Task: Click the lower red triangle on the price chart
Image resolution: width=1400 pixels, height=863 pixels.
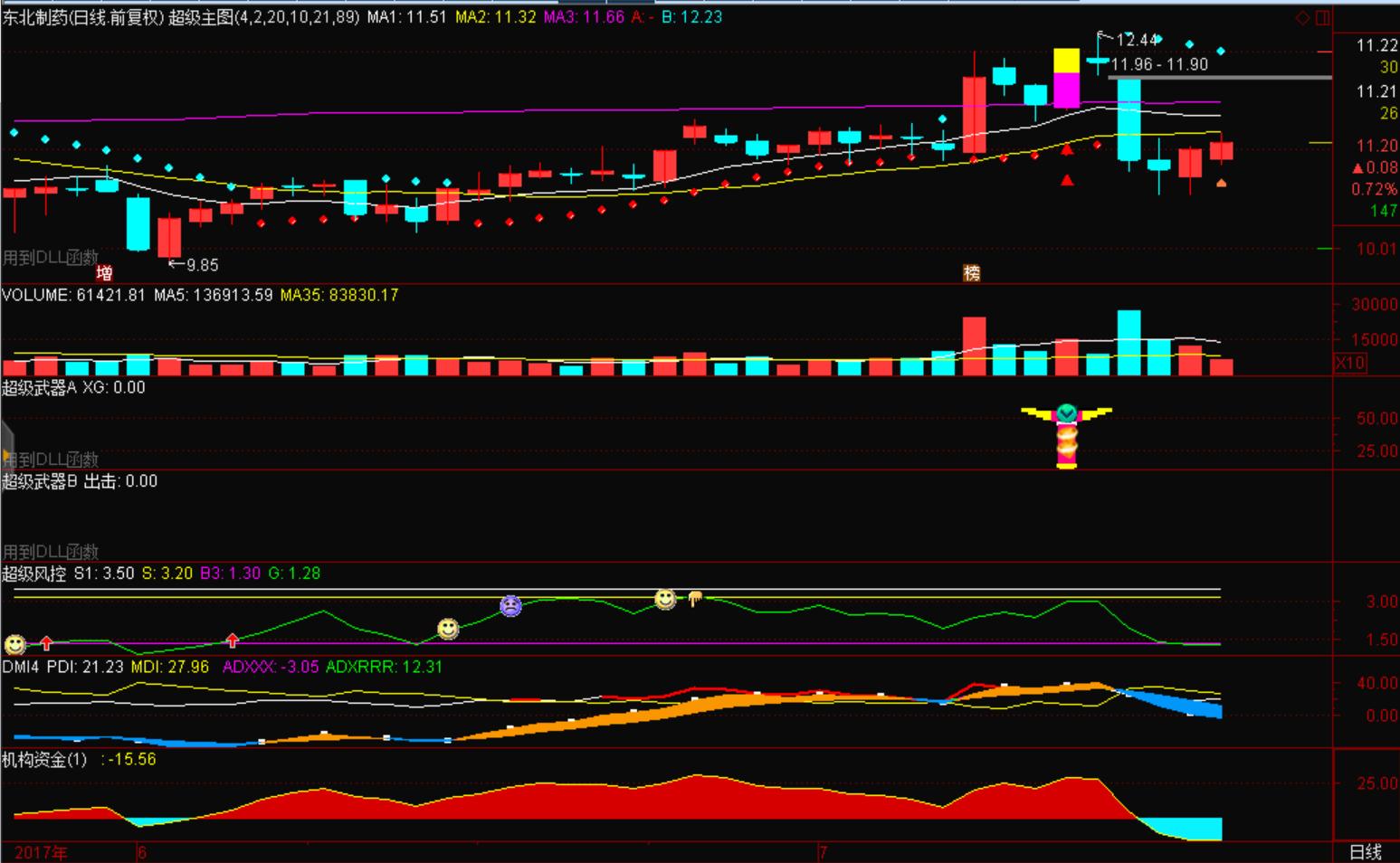Action: [1067, 180]
